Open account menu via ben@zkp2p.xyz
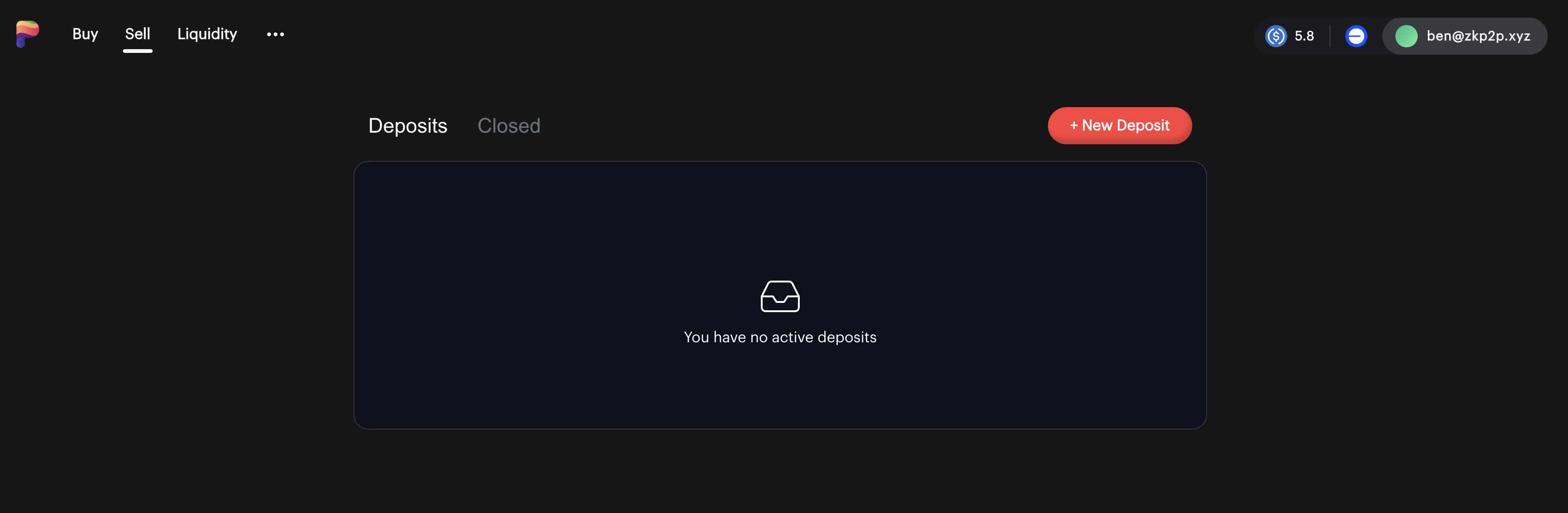This screenshot has height=513, width=1568. tap(1478, 36)
